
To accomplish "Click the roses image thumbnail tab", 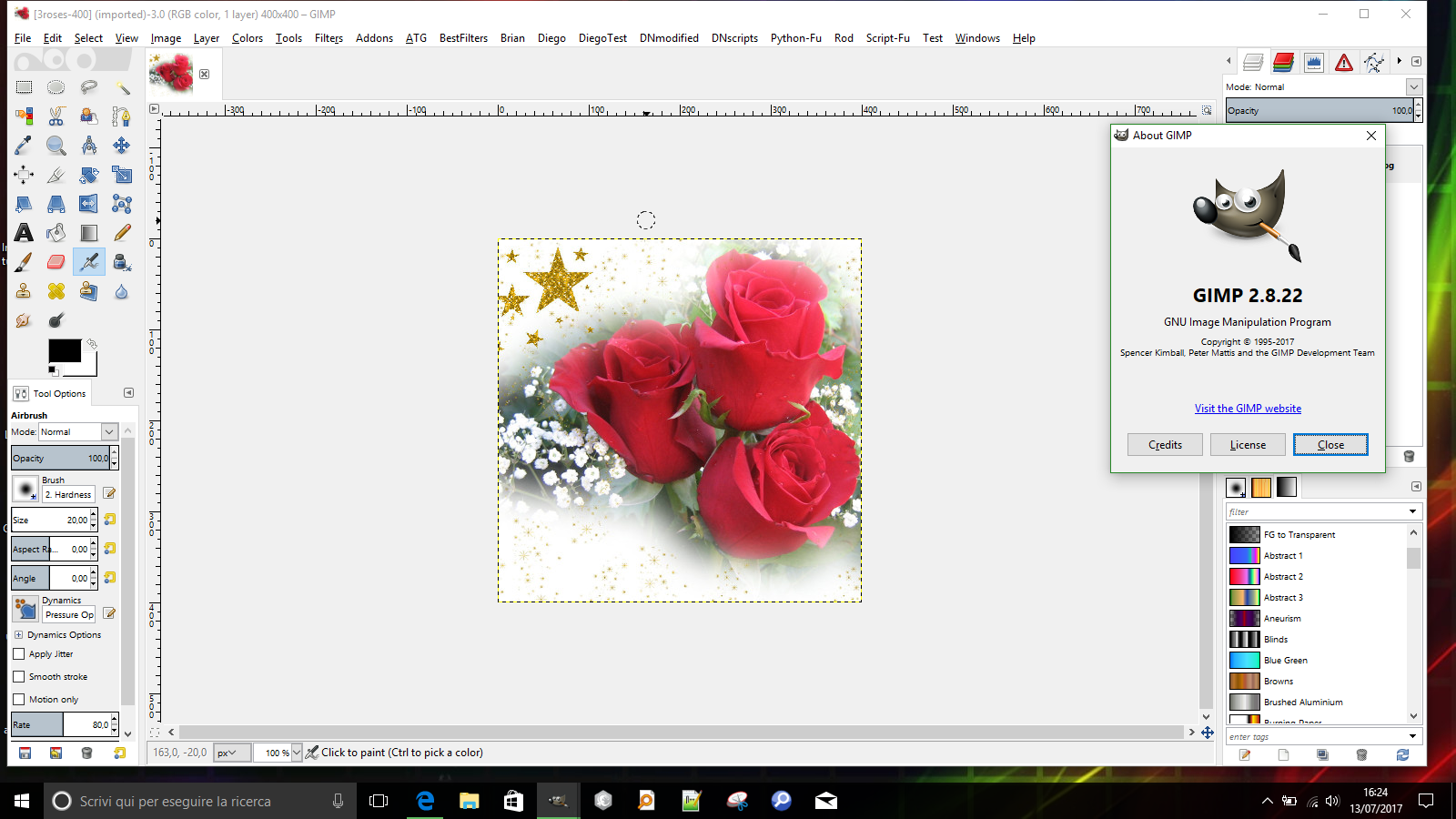I will tap(171, 73).
